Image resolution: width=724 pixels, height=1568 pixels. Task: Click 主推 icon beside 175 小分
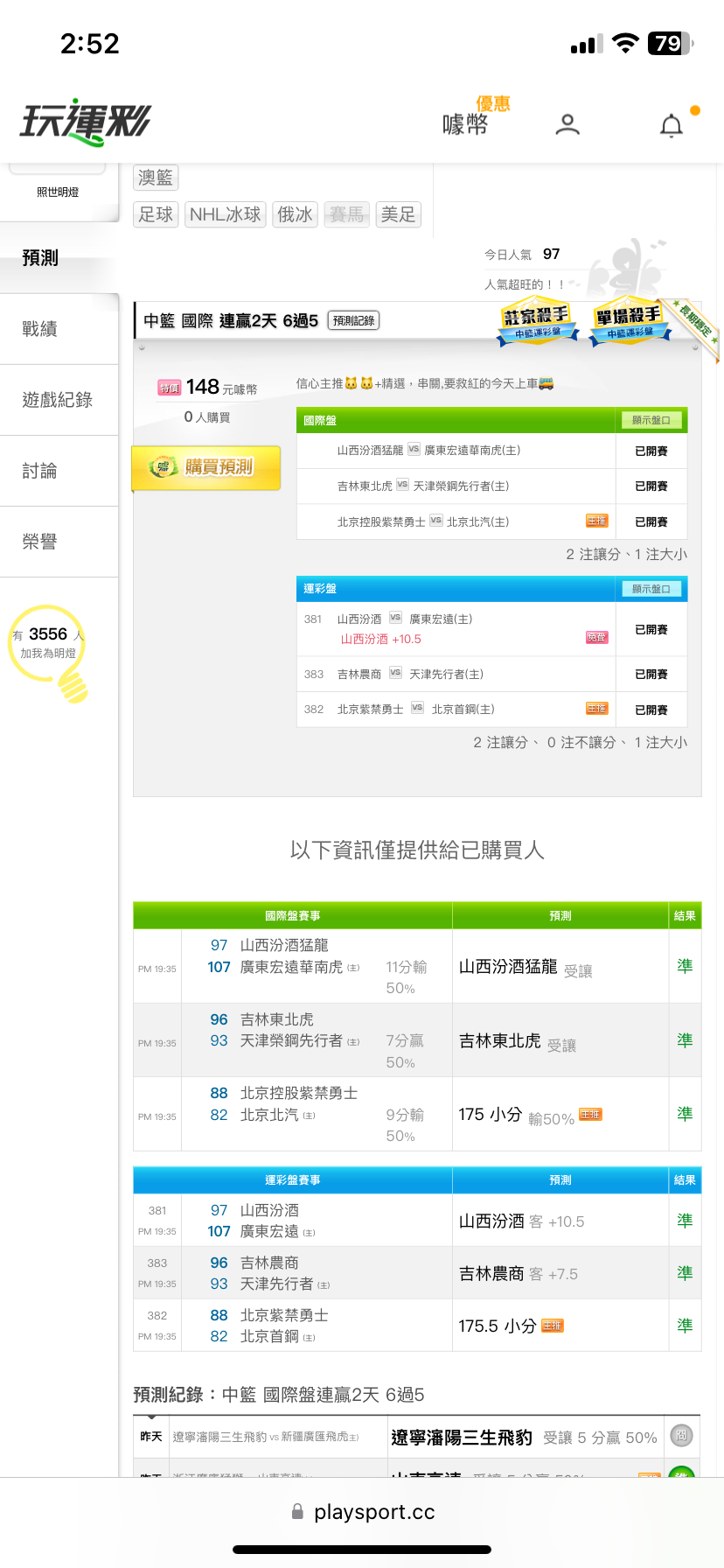(x=591, y=1114)
